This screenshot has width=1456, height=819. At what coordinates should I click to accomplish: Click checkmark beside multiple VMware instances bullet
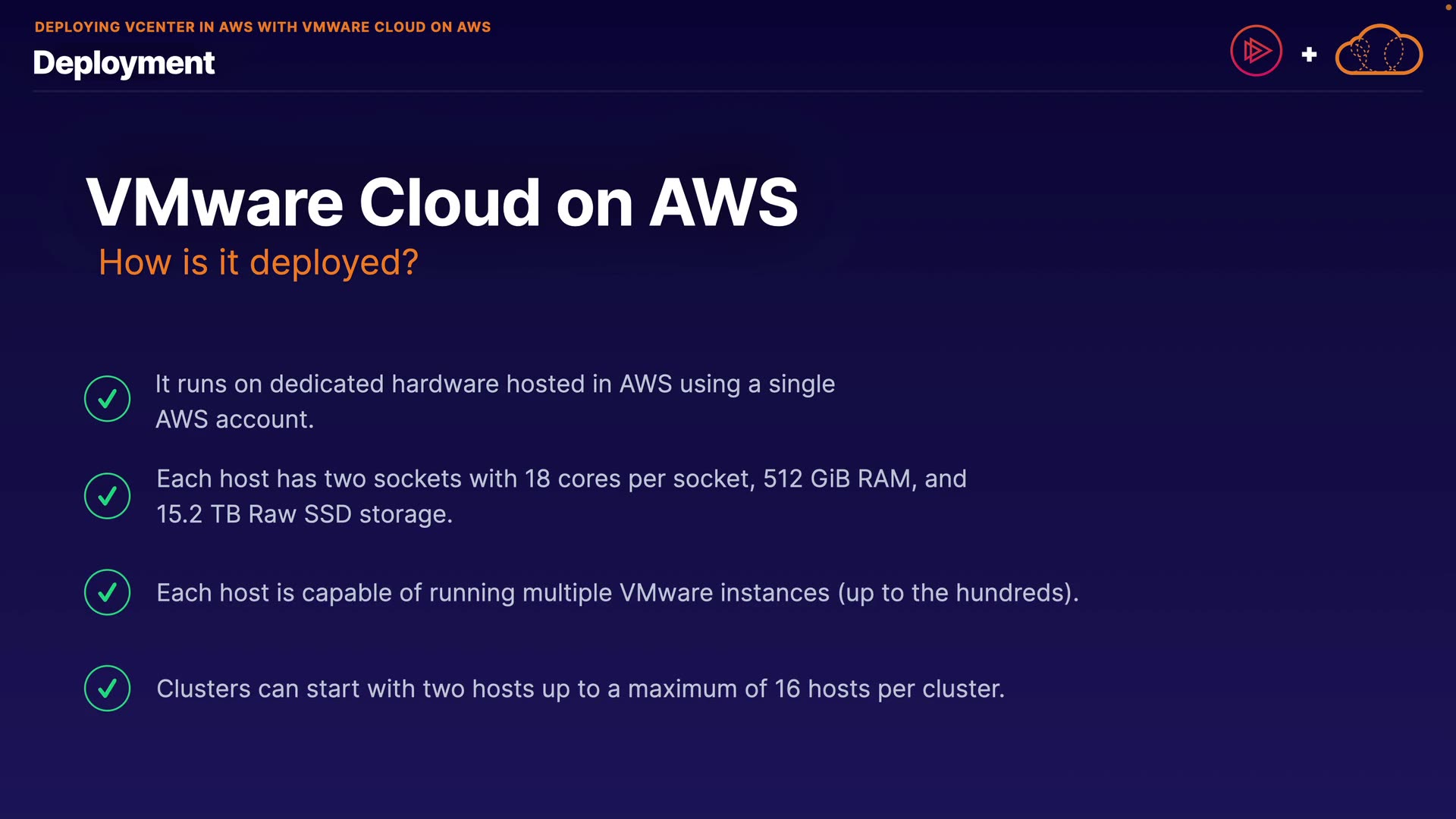[107, 592]
